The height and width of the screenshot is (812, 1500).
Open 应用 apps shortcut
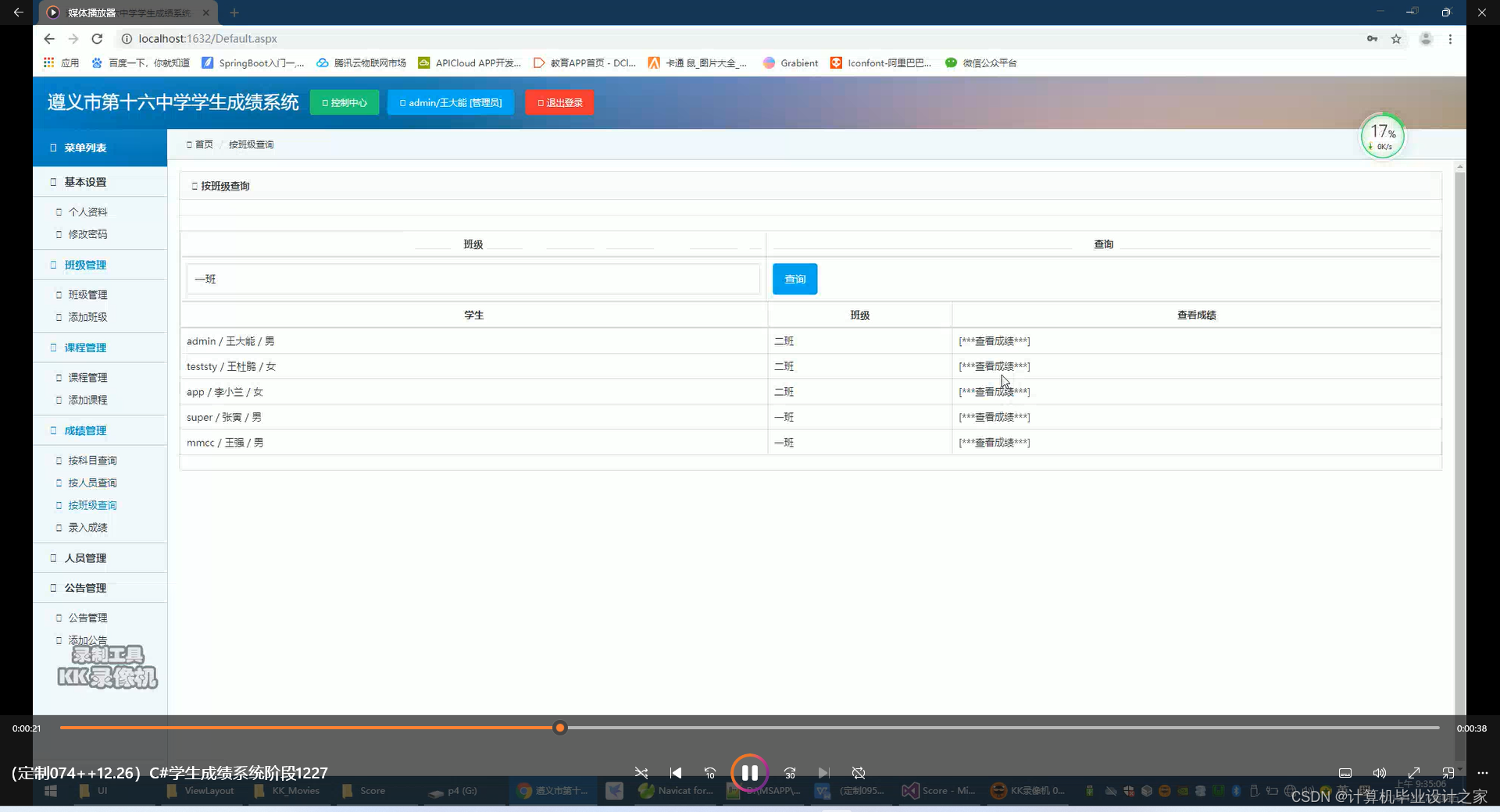[x=61, y=63]
